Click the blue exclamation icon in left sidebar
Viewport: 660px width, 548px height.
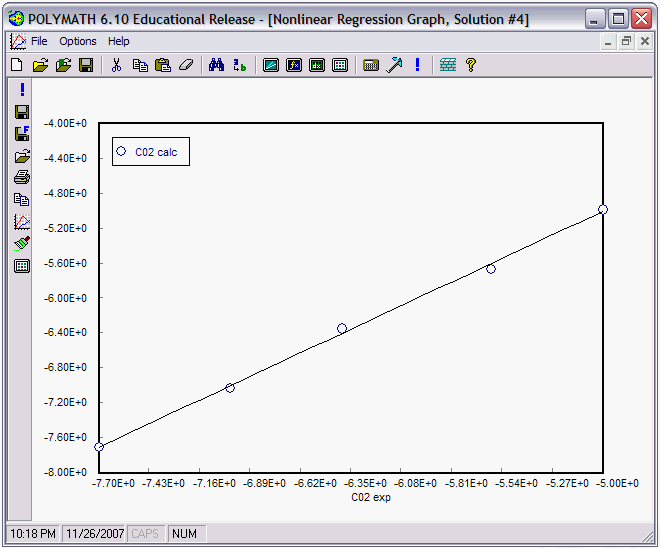pyautogui.click(x=22, y=90)
